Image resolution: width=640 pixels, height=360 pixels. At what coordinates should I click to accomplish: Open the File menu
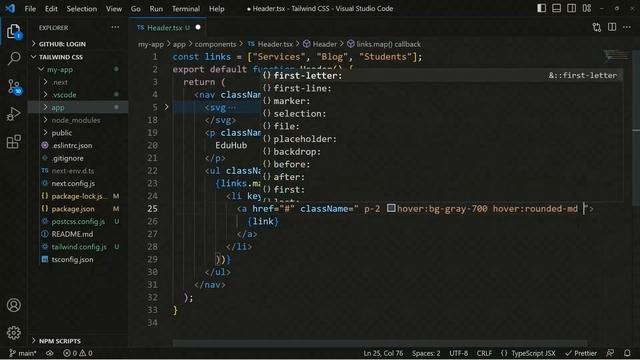coord(30,9)
